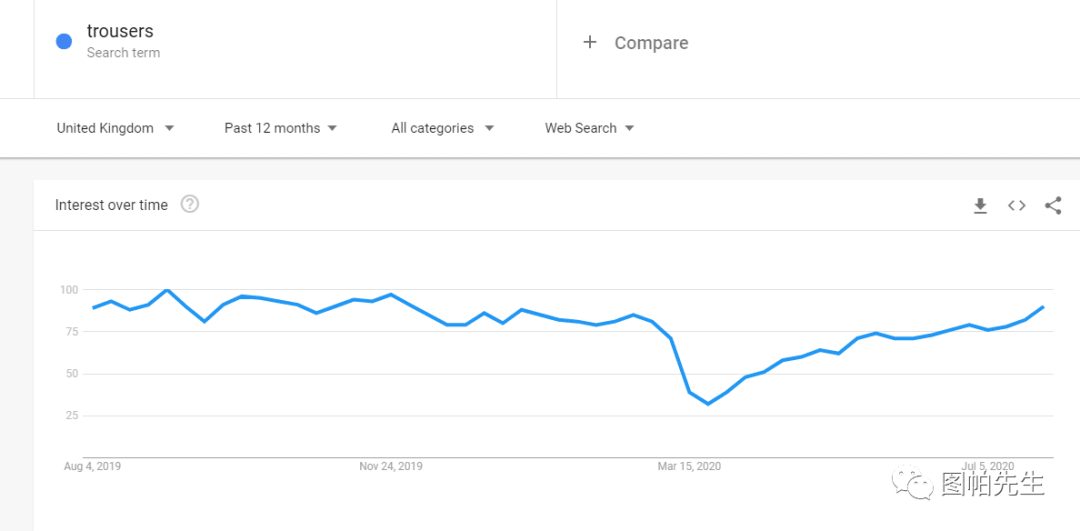Download the interest over time data
The height and width of the screenshot is (531, 1080).
point(980,205)
